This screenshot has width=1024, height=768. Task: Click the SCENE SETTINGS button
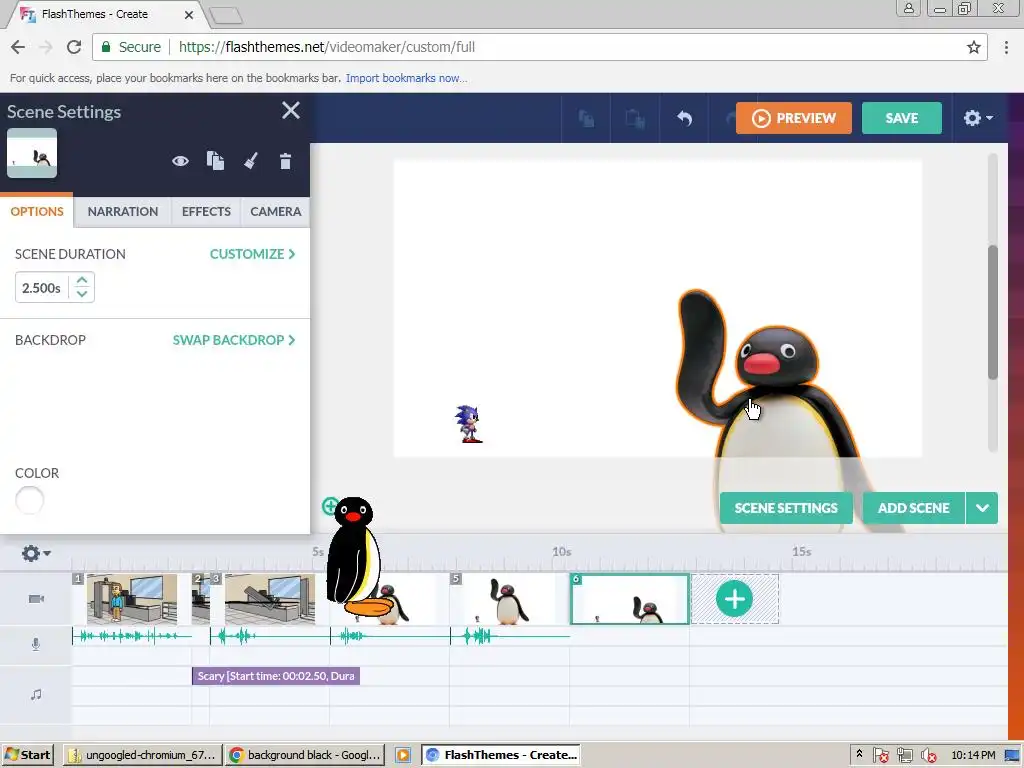(786, 508)
